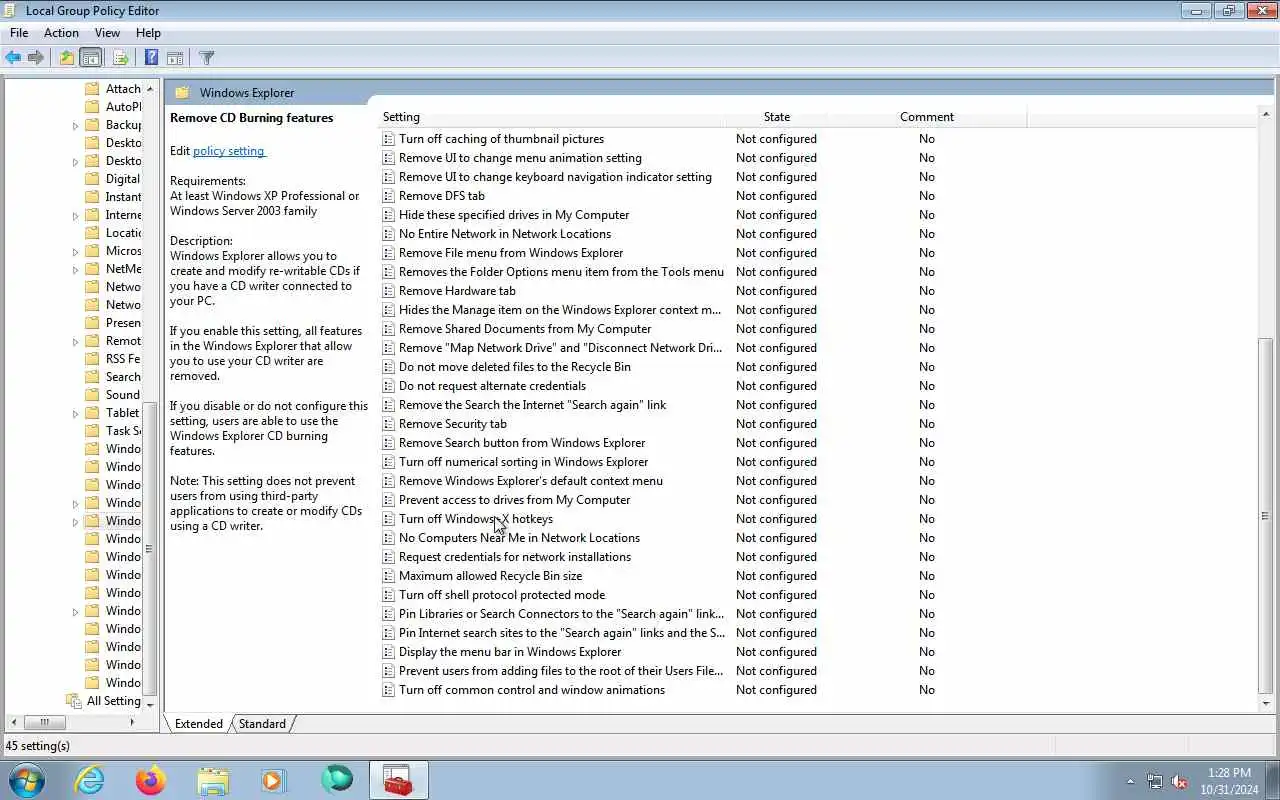Open the File menu
This screenshot has height=800, width=1280.
[19, 33]
